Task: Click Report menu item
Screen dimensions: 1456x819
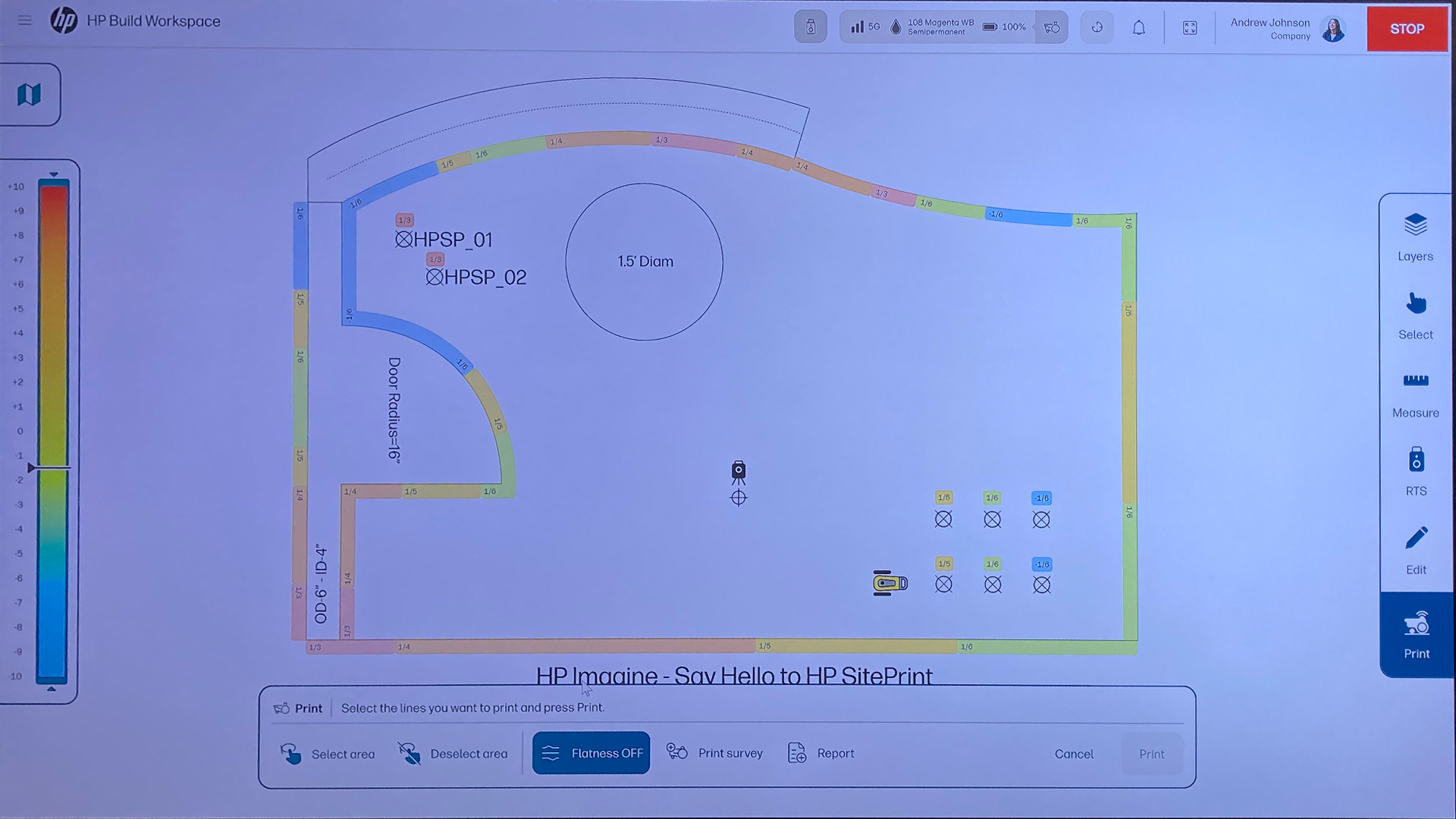Action: [x=821, y=753]
